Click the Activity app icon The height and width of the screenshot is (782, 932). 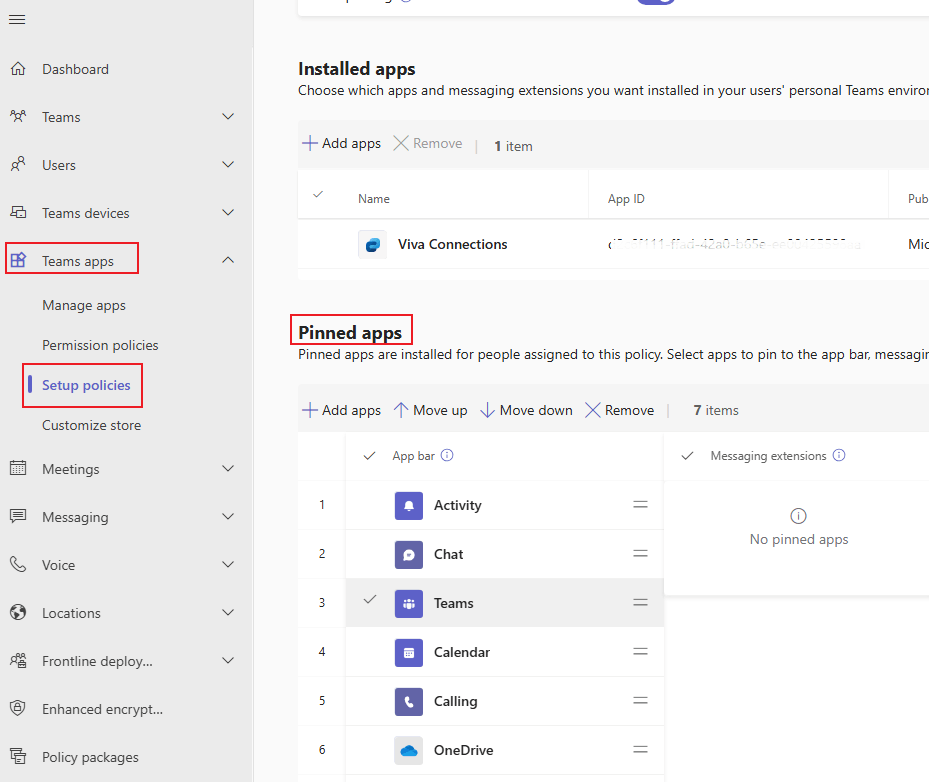click(x=409, y=505)
